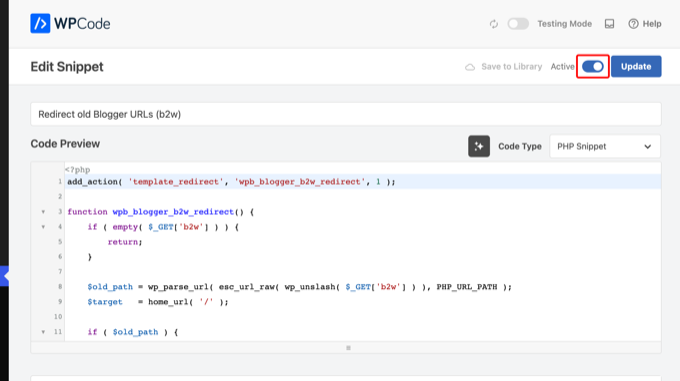Click line number 10 in the gutter
The height and width of the screenshot is (381, 680).
pyautogui.click(x=58, y=317)
